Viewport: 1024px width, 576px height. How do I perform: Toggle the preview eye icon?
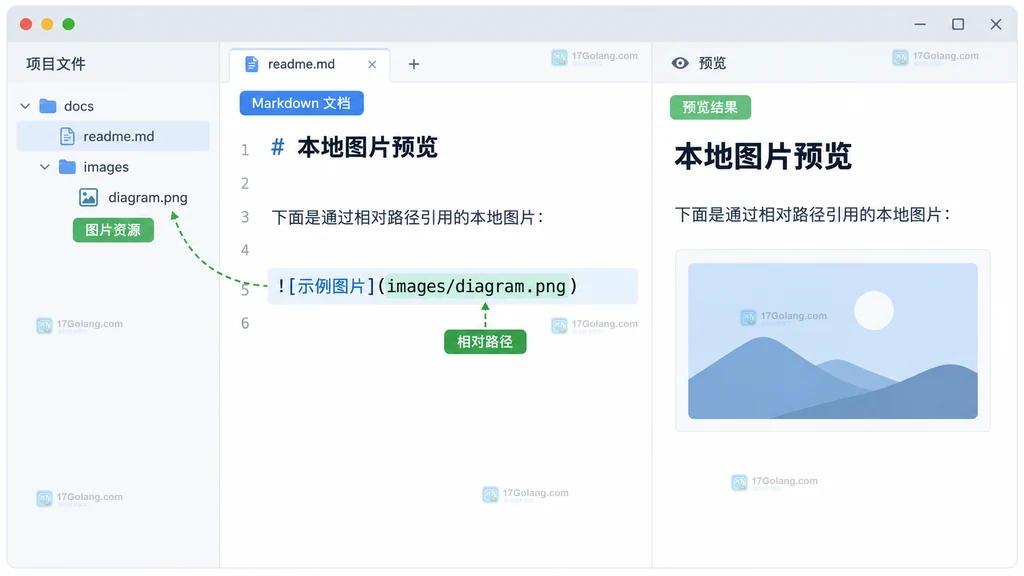click(x=680, y=63)
